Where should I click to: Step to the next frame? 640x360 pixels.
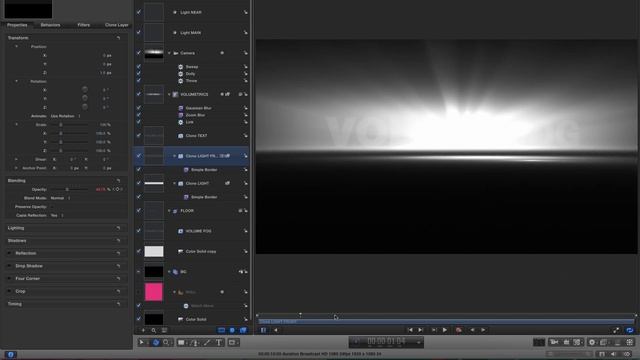483,330
